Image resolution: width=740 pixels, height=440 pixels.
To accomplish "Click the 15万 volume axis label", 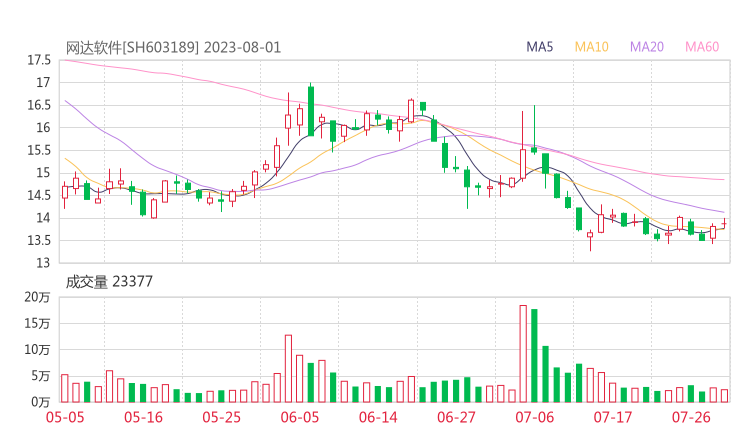I will pos(37,323).
